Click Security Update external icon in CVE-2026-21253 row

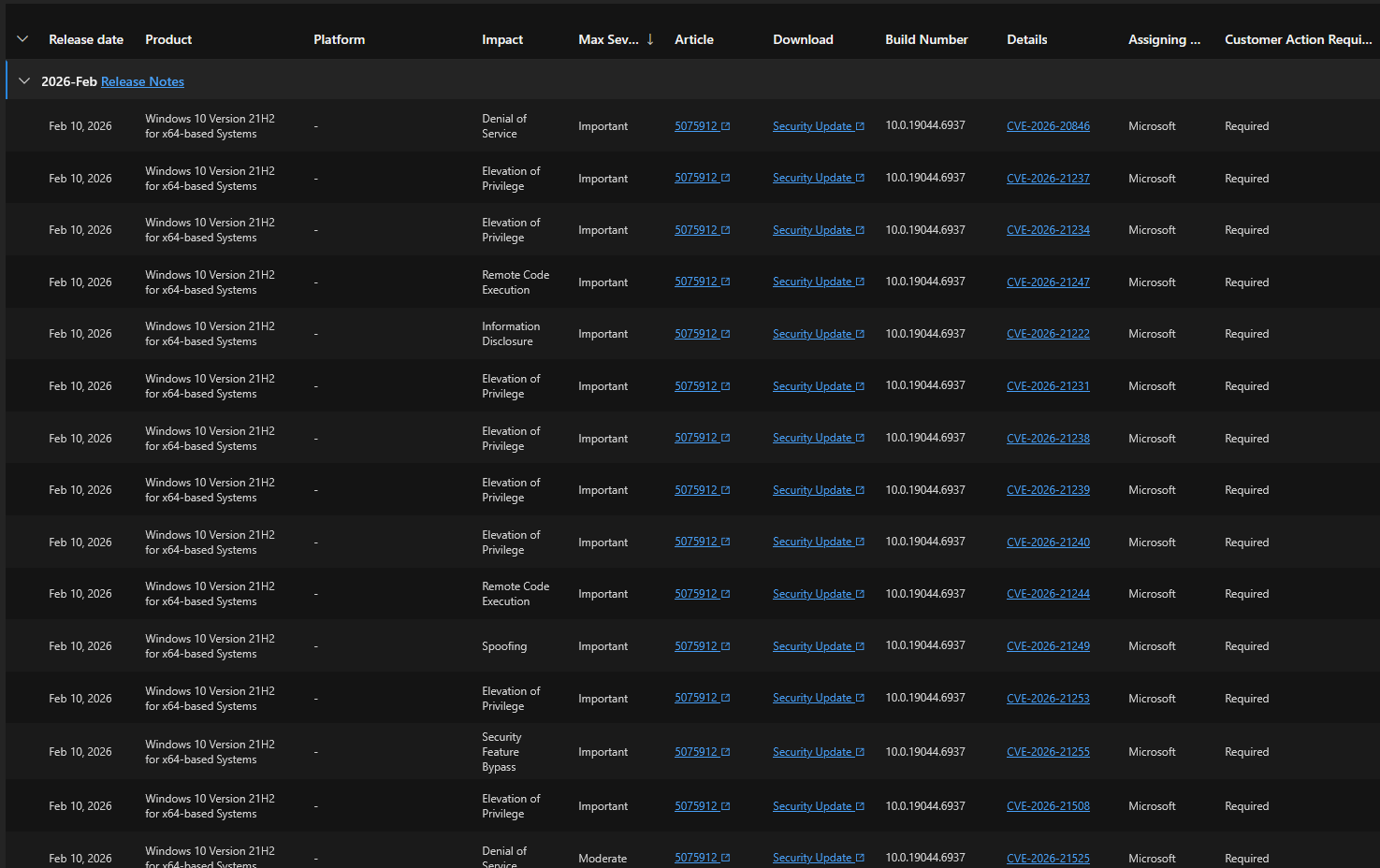pos(861,698)
